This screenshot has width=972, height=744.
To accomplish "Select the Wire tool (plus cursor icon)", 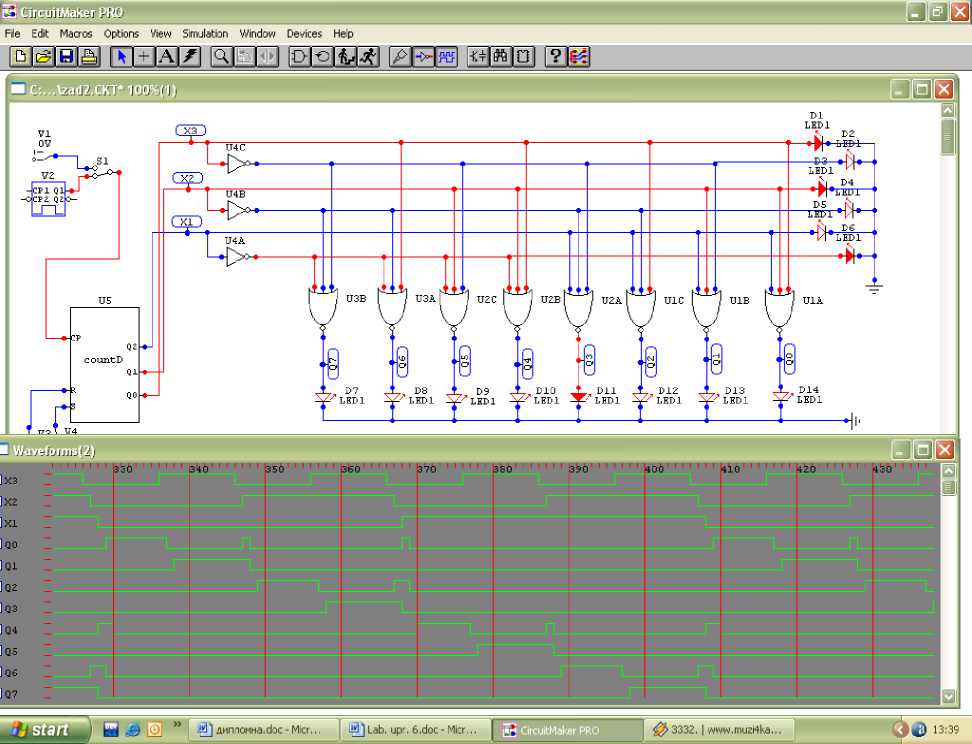I will coord(144,57).
